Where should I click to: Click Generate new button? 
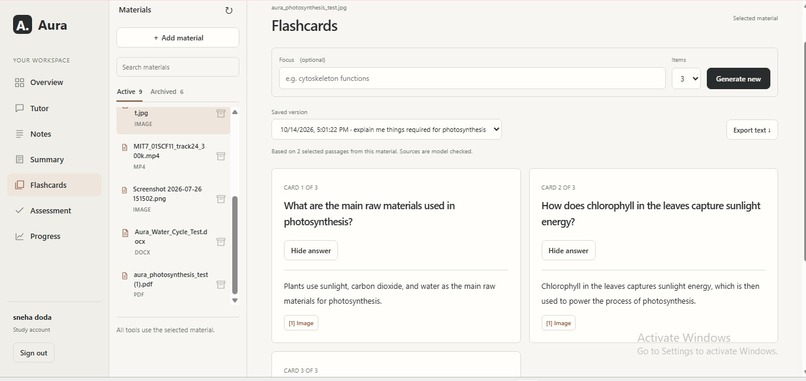click(x=738, y=79)
